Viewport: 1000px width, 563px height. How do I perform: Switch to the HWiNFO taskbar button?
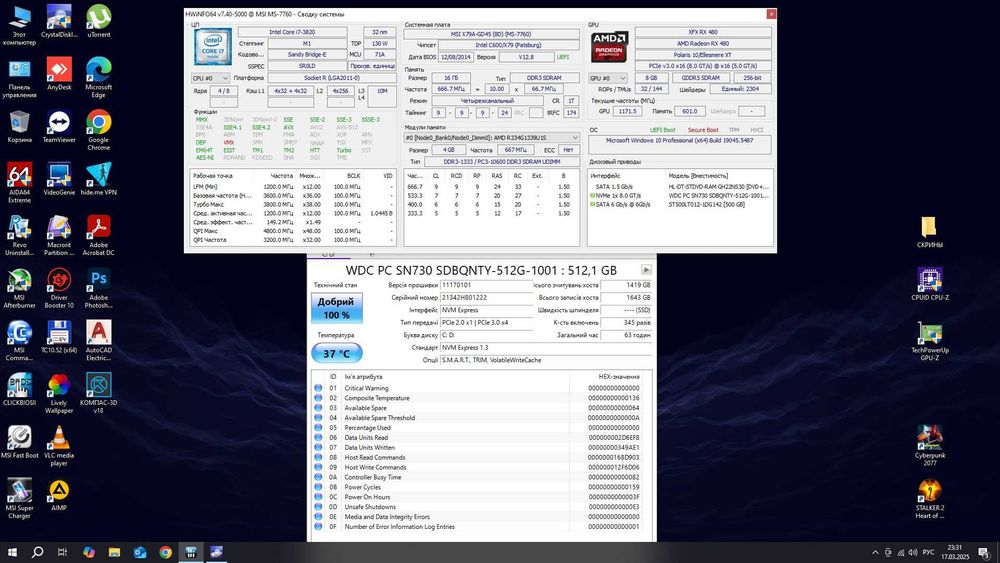pyautogui.click(x=191, y=552)
